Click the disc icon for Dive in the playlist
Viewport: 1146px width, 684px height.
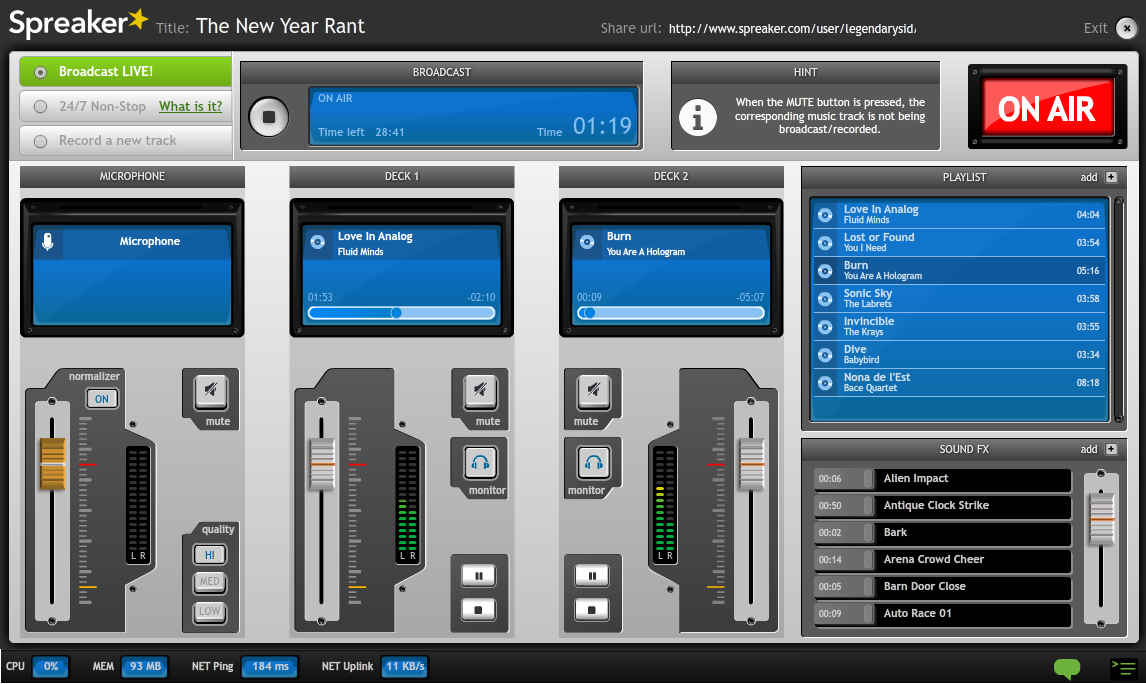(x=825, y=355)
